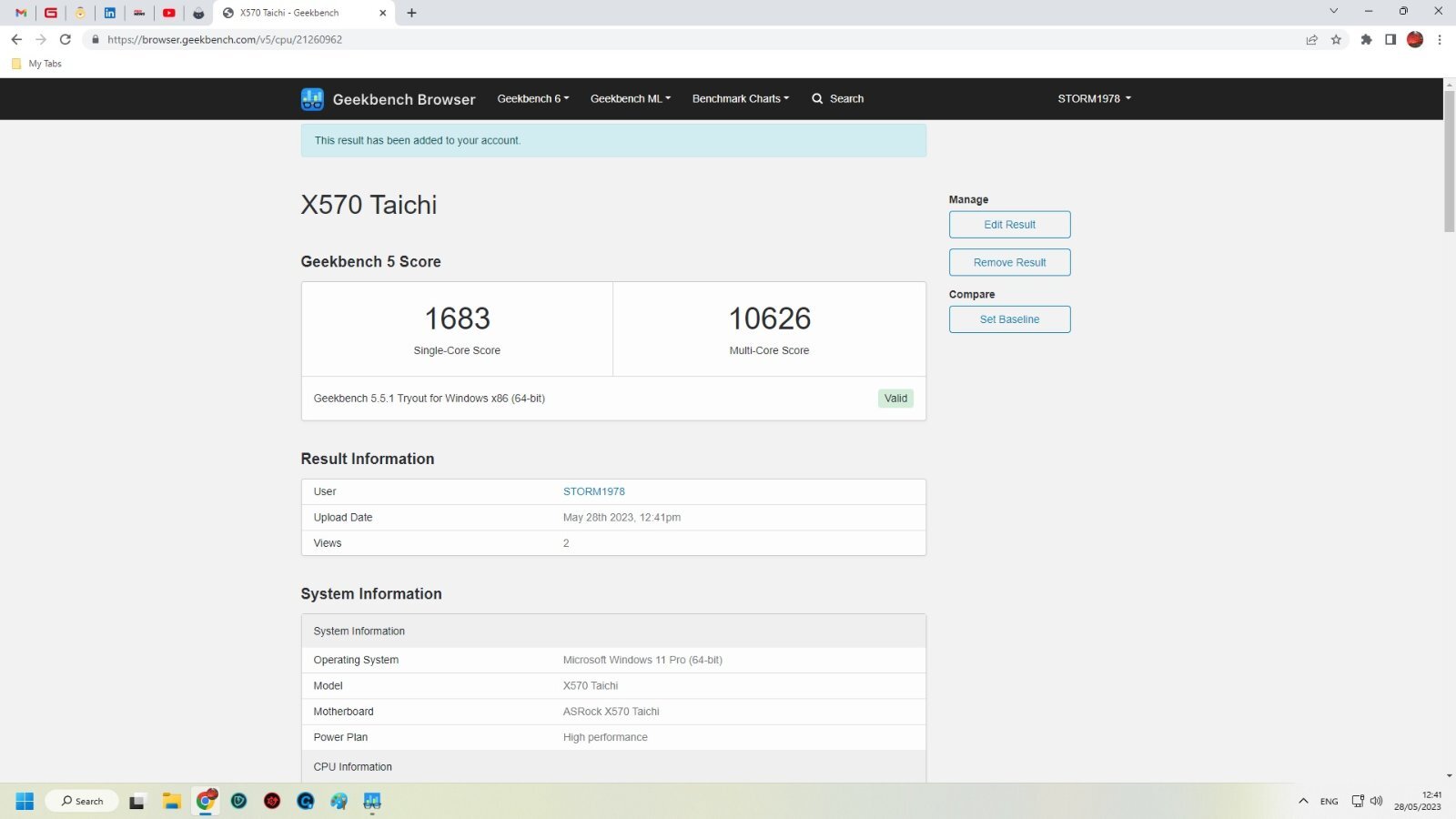This screenshot has width=1456, height=819.
Task: Show hidden system tray icons
Action: 1303,801
